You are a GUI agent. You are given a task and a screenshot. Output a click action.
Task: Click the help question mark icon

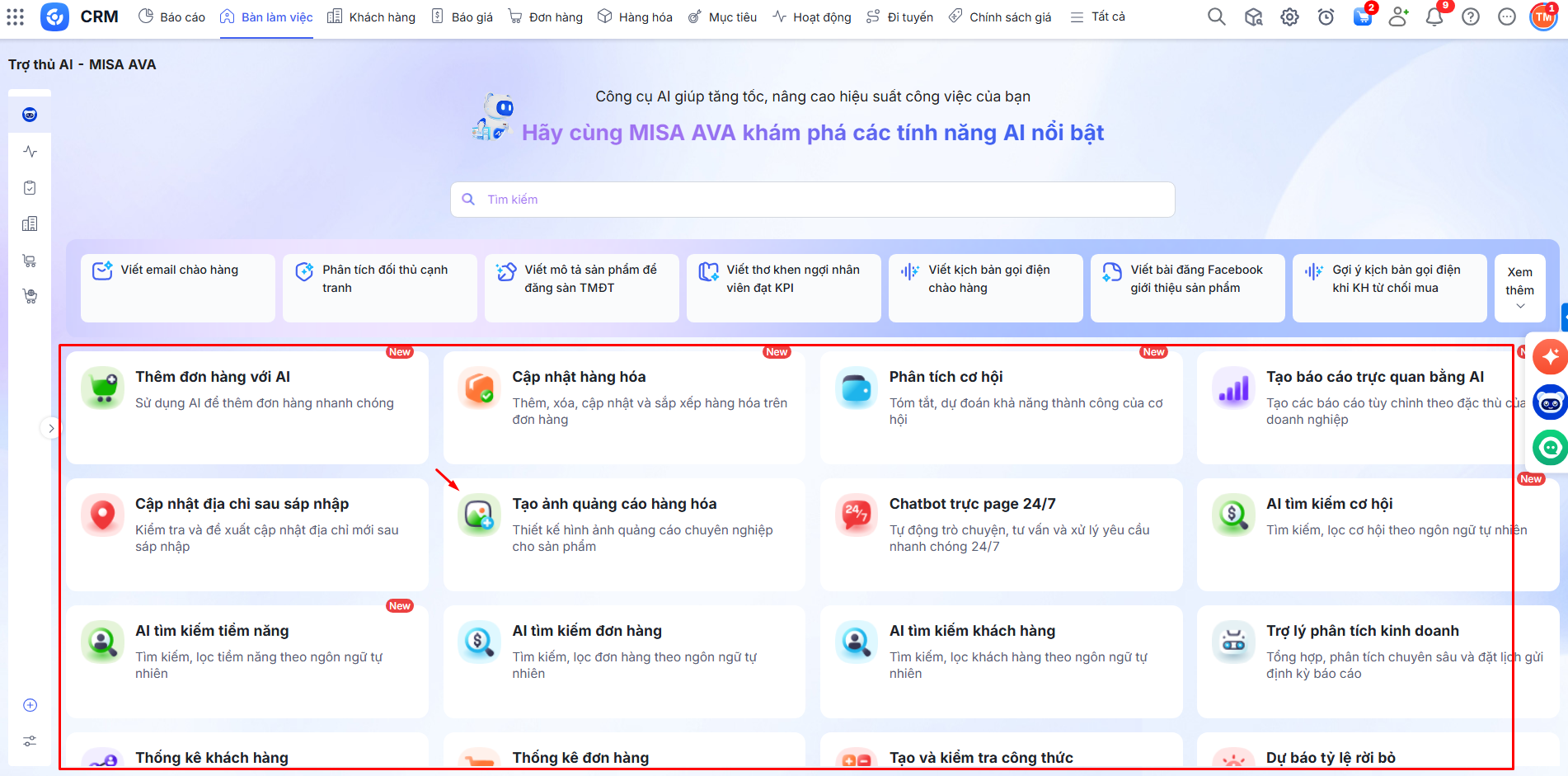tap(1471, 16)
